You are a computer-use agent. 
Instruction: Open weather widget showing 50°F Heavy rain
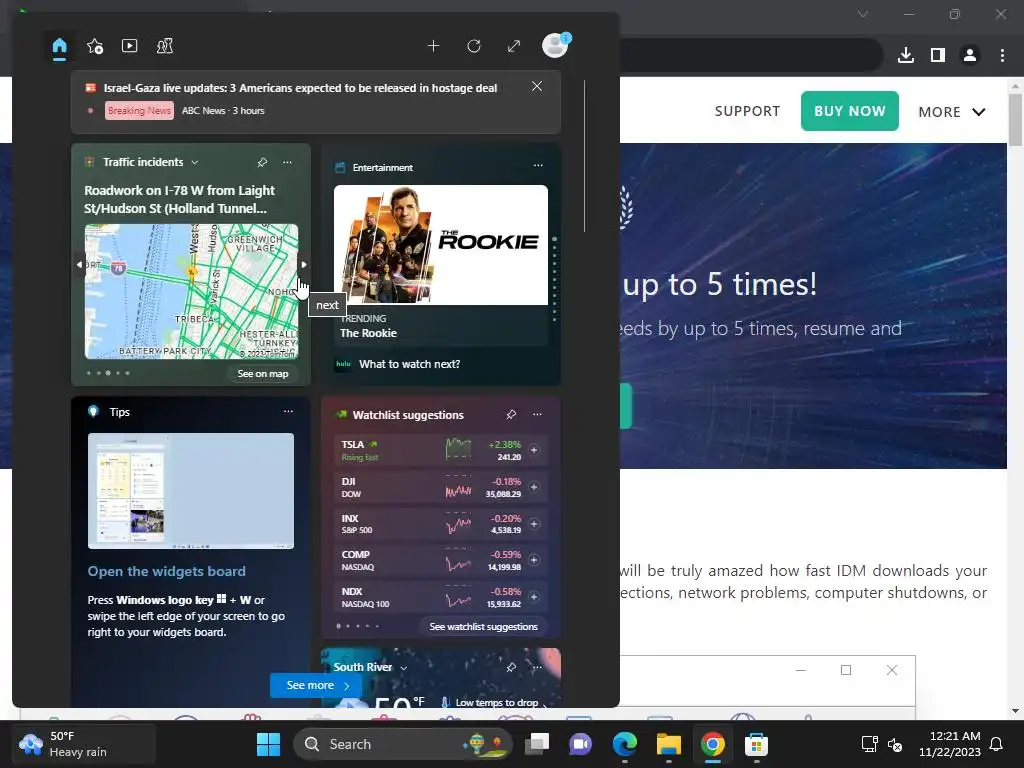tap(84, 744)
